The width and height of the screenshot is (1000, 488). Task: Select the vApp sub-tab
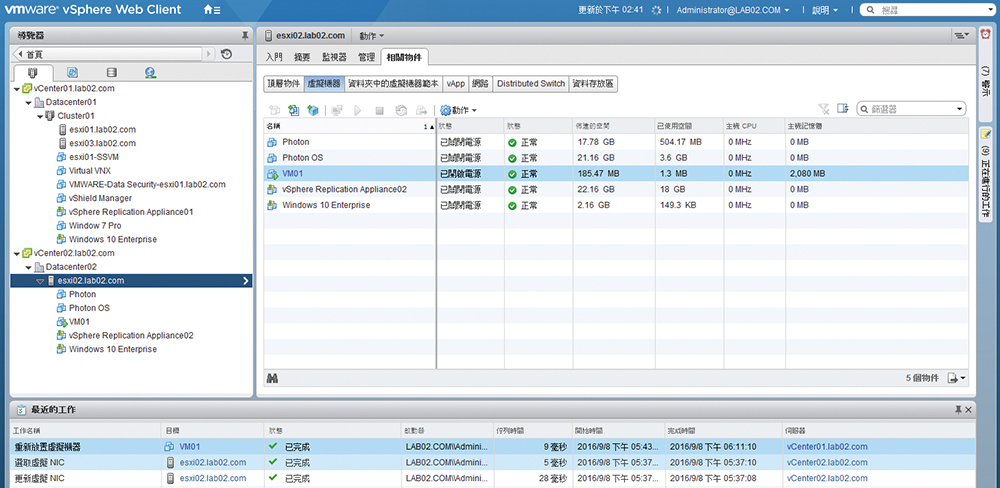pos(455,84)
